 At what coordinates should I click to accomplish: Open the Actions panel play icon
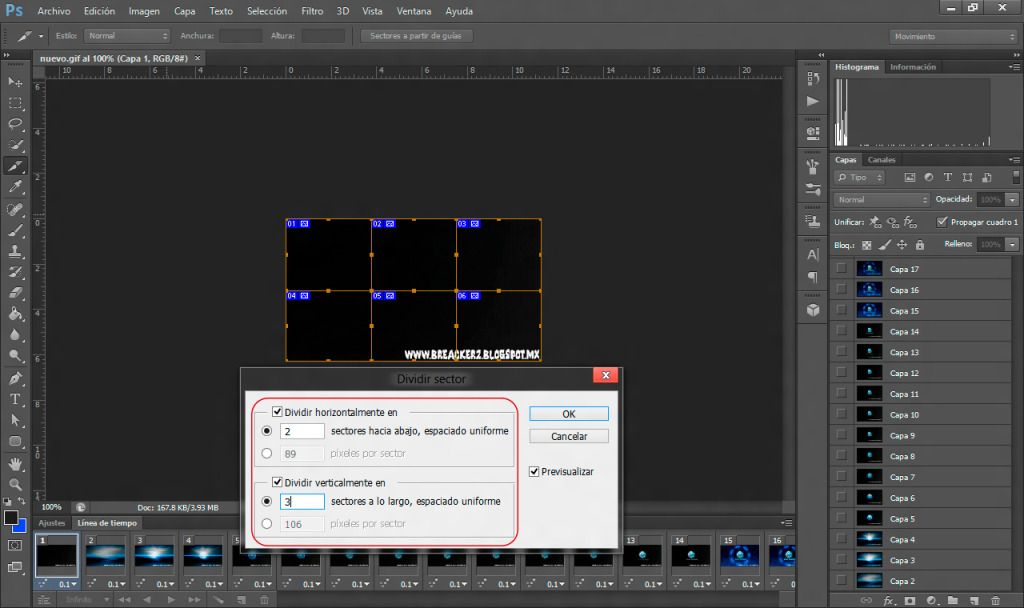tap(812, 101)
